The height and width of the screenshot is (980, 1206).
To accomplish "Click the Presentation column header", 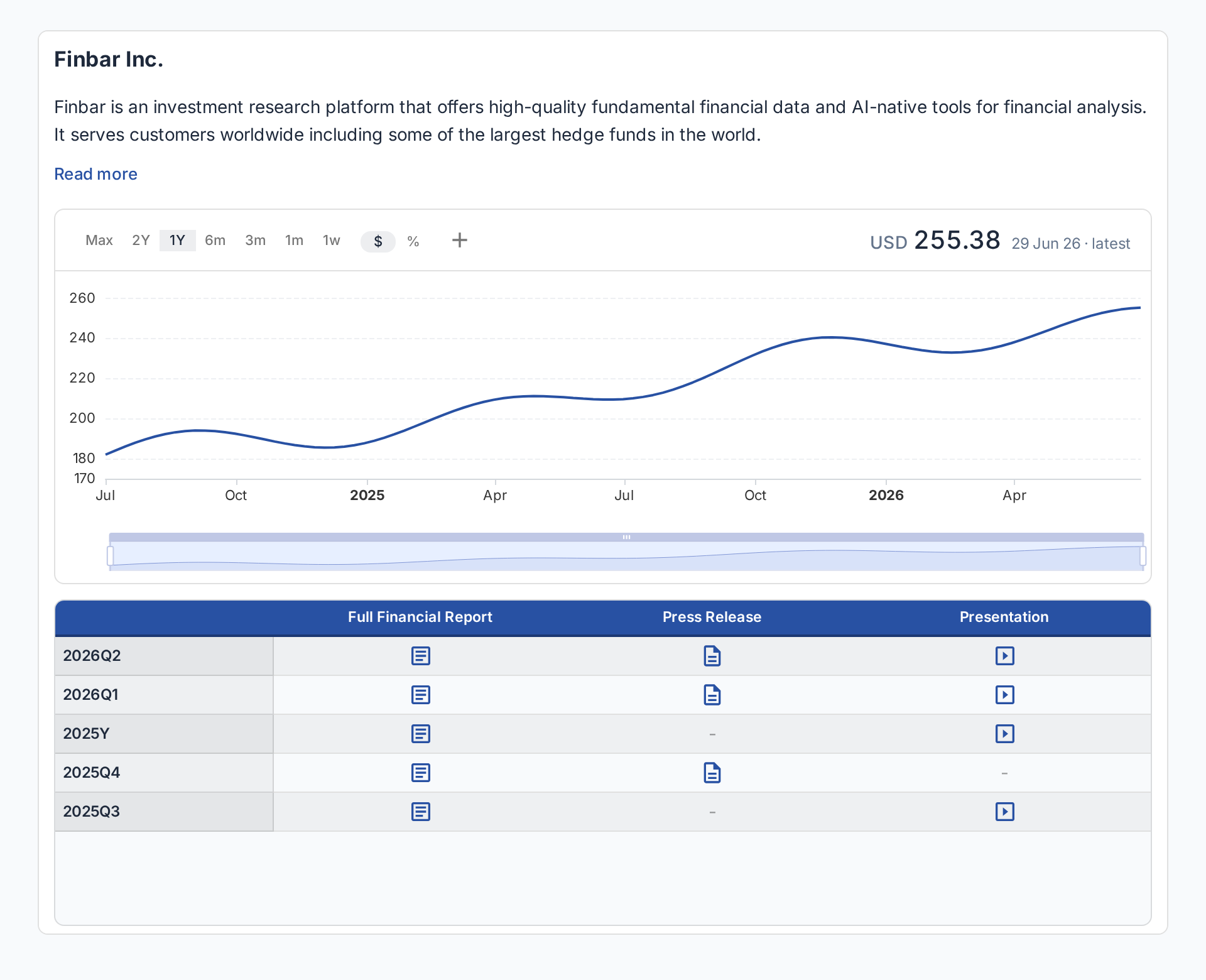I will [1004, 617].
